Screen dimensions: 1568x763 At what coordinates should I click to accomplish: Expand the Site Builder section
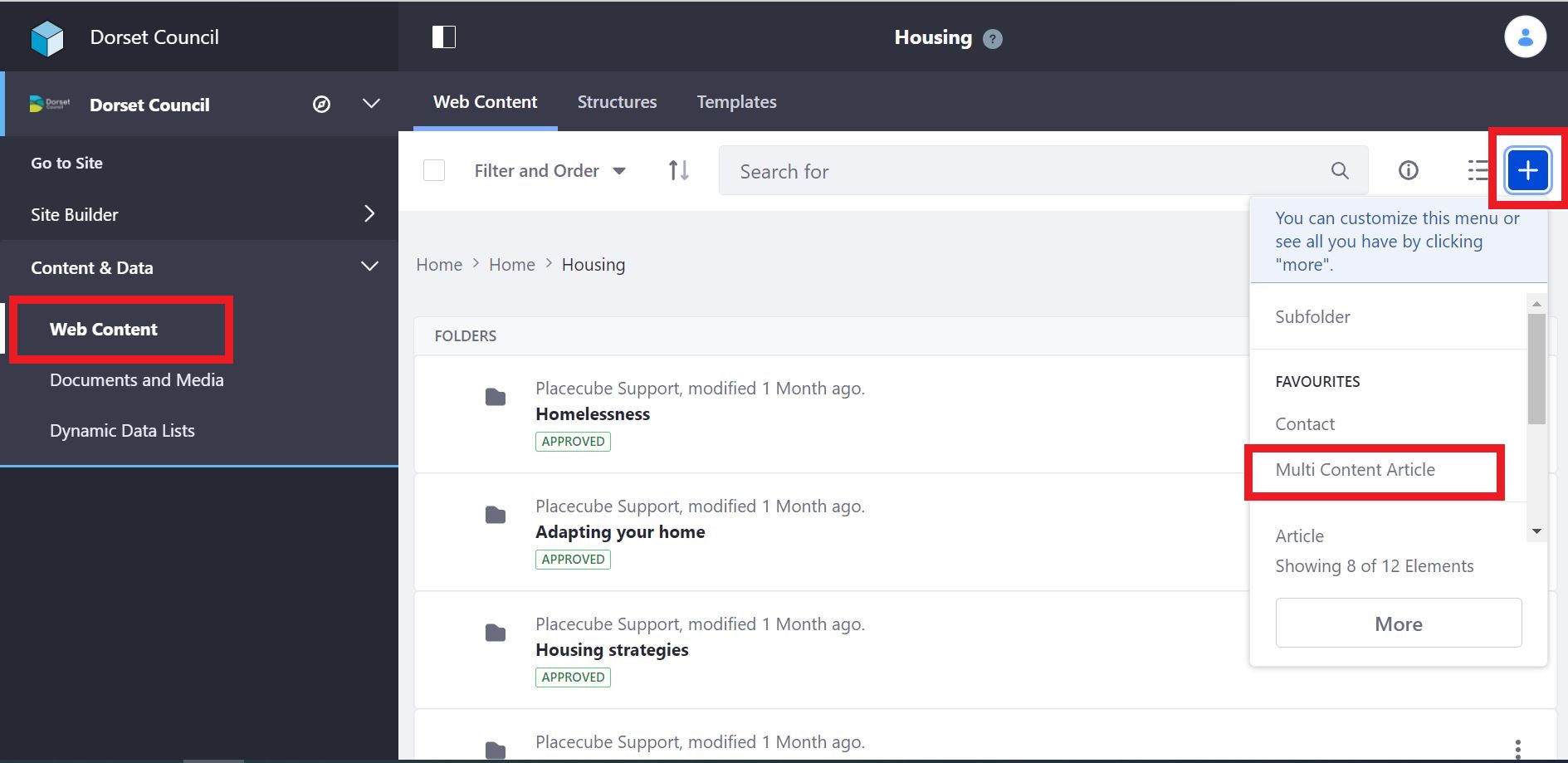tap(369, 213)
